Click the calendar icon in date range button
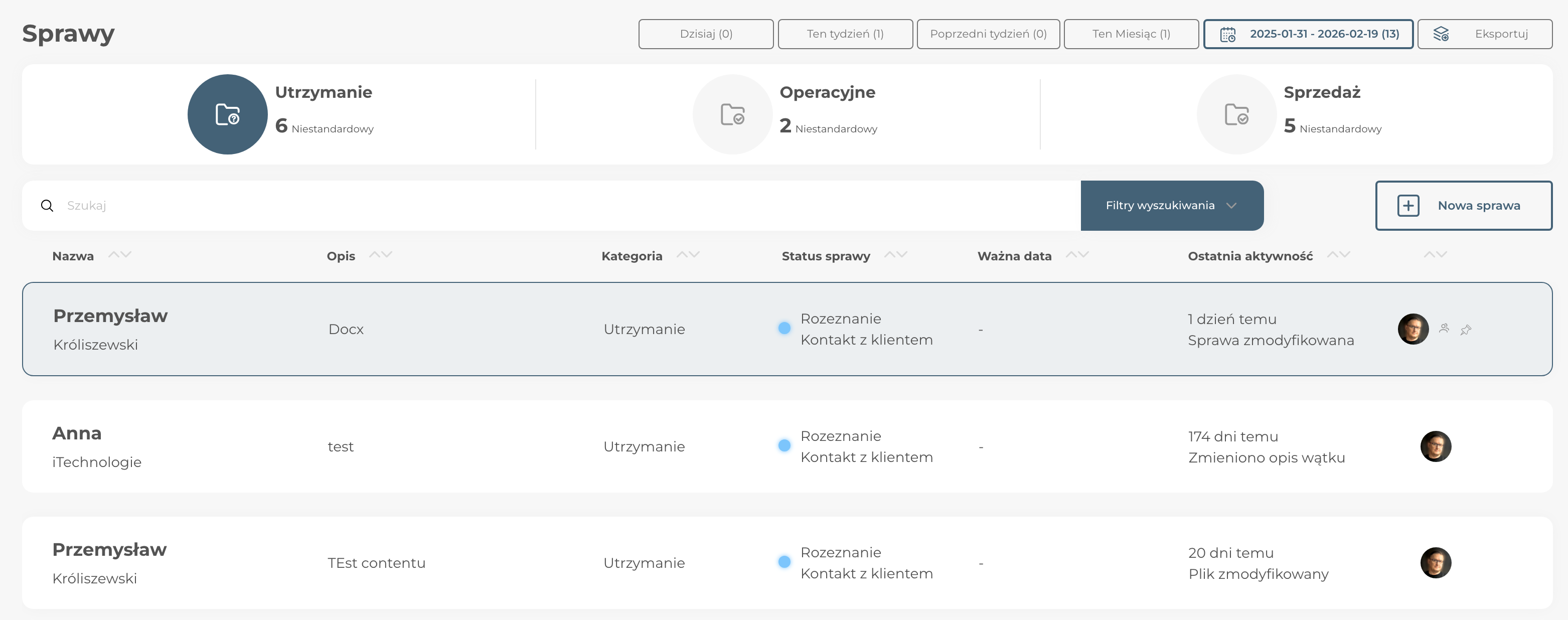Screen dimensions: 1568x620 1228,34
